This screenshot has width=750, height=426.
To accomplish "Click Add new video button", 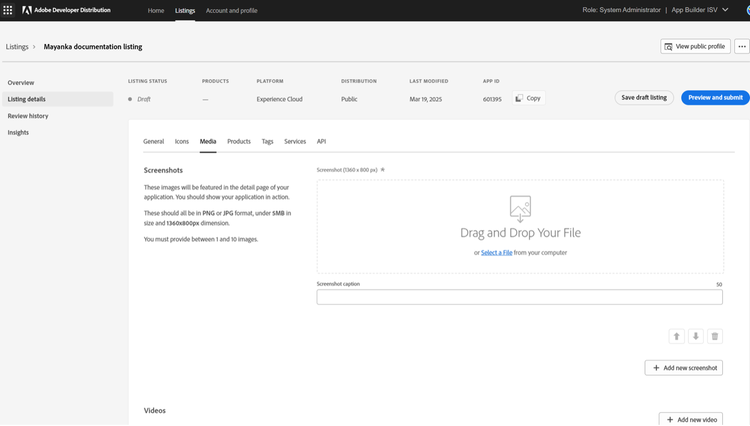I will (691, 419).
